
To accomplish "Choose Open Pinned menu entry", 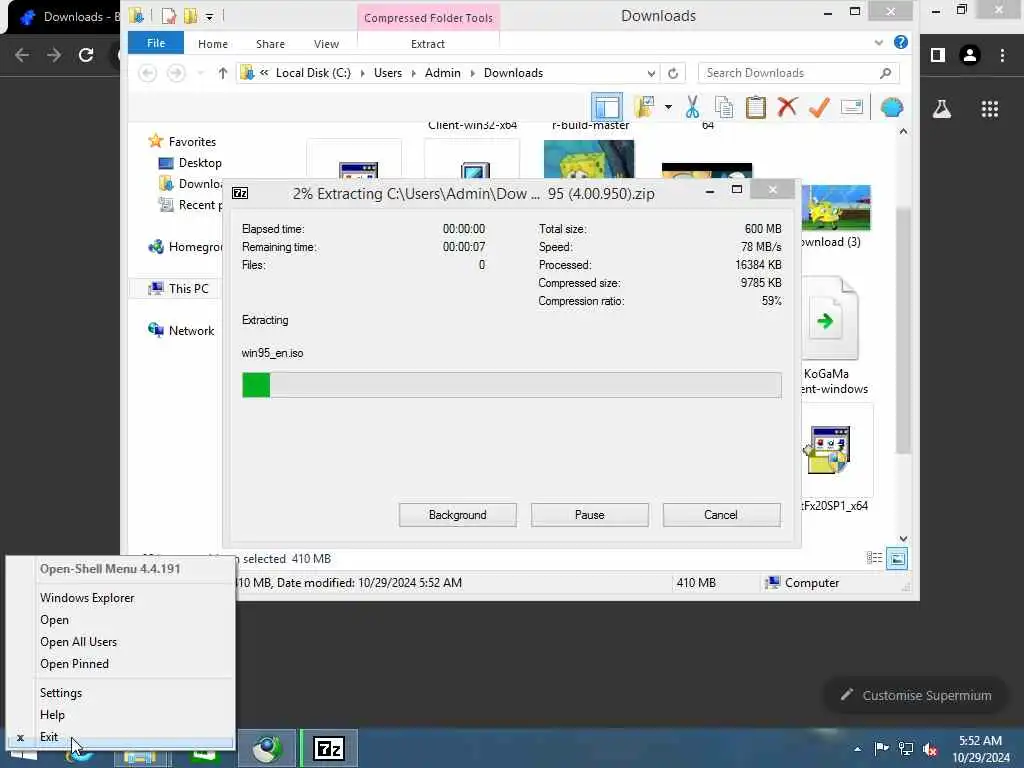I will [x=74, y=664].
